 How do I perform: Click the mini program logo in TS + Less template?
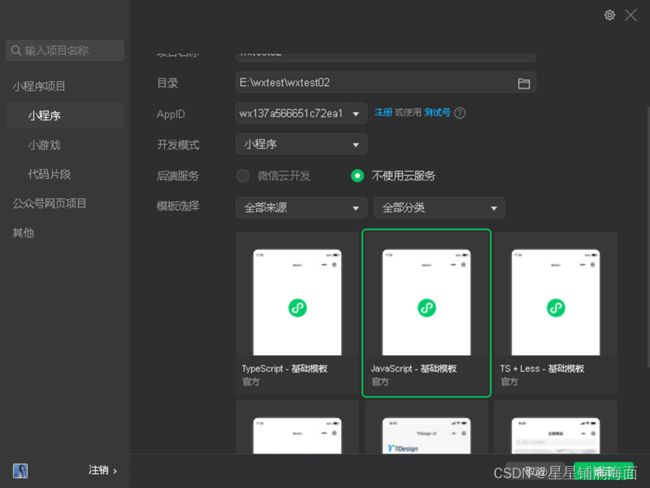(x=556, y=308)
